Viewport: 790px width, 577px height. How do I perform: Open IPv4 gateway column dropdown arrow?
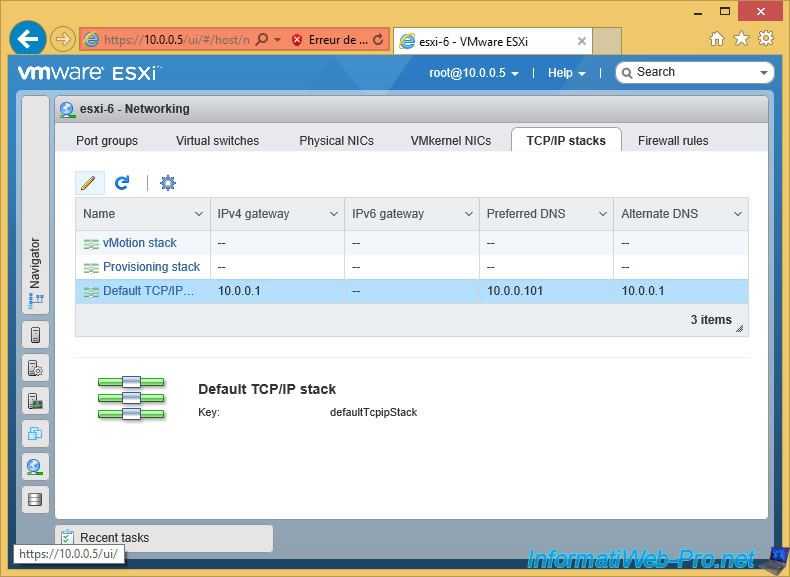pyautogui.click(x=334, y=214)
